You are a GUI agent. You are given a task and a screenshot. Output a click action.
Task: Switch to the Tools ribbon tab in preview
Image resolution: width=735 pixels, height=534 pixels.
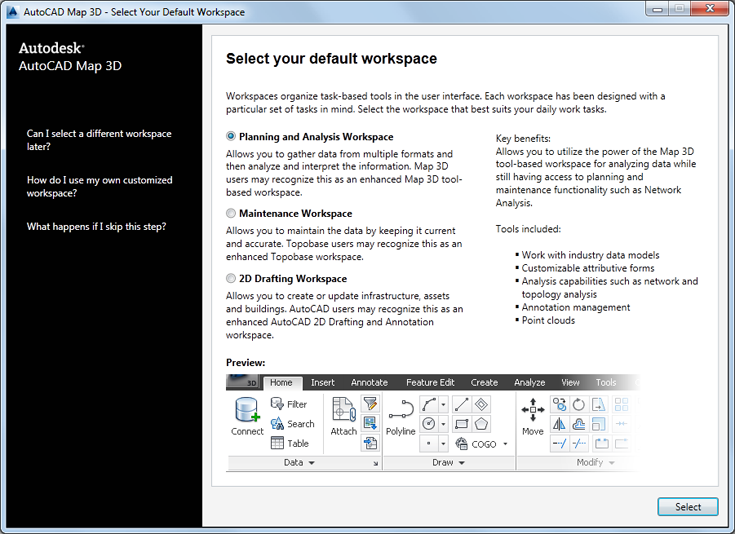coord(606,383)
